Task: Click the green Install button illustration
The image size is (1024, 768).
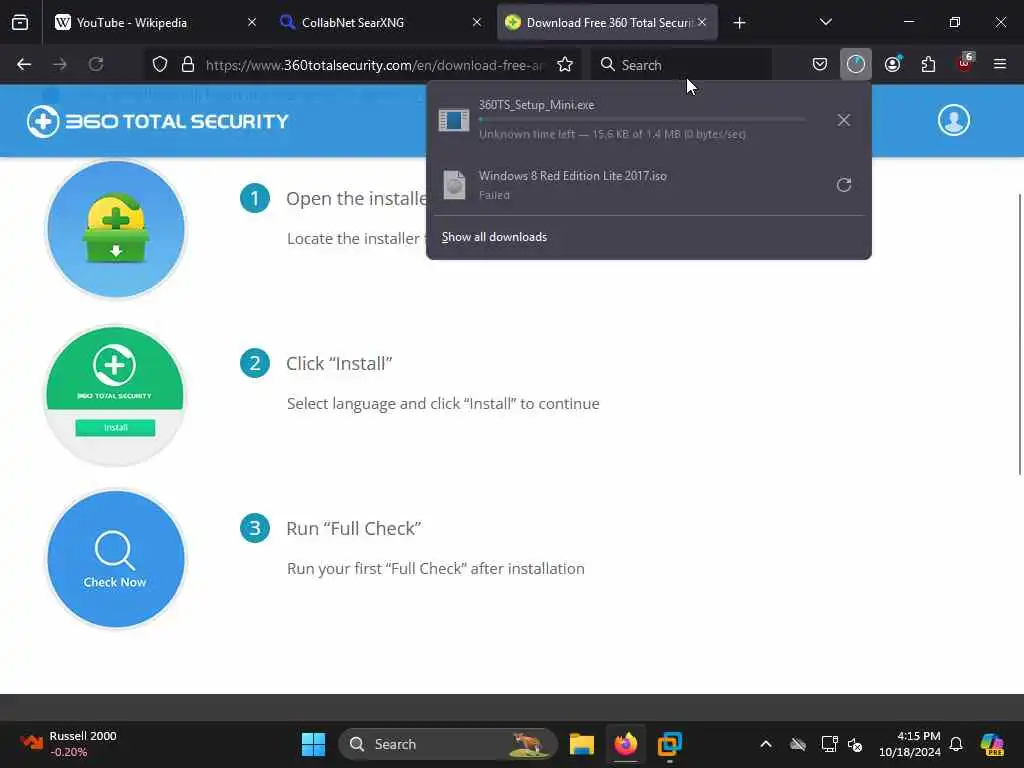Action: 116,428
